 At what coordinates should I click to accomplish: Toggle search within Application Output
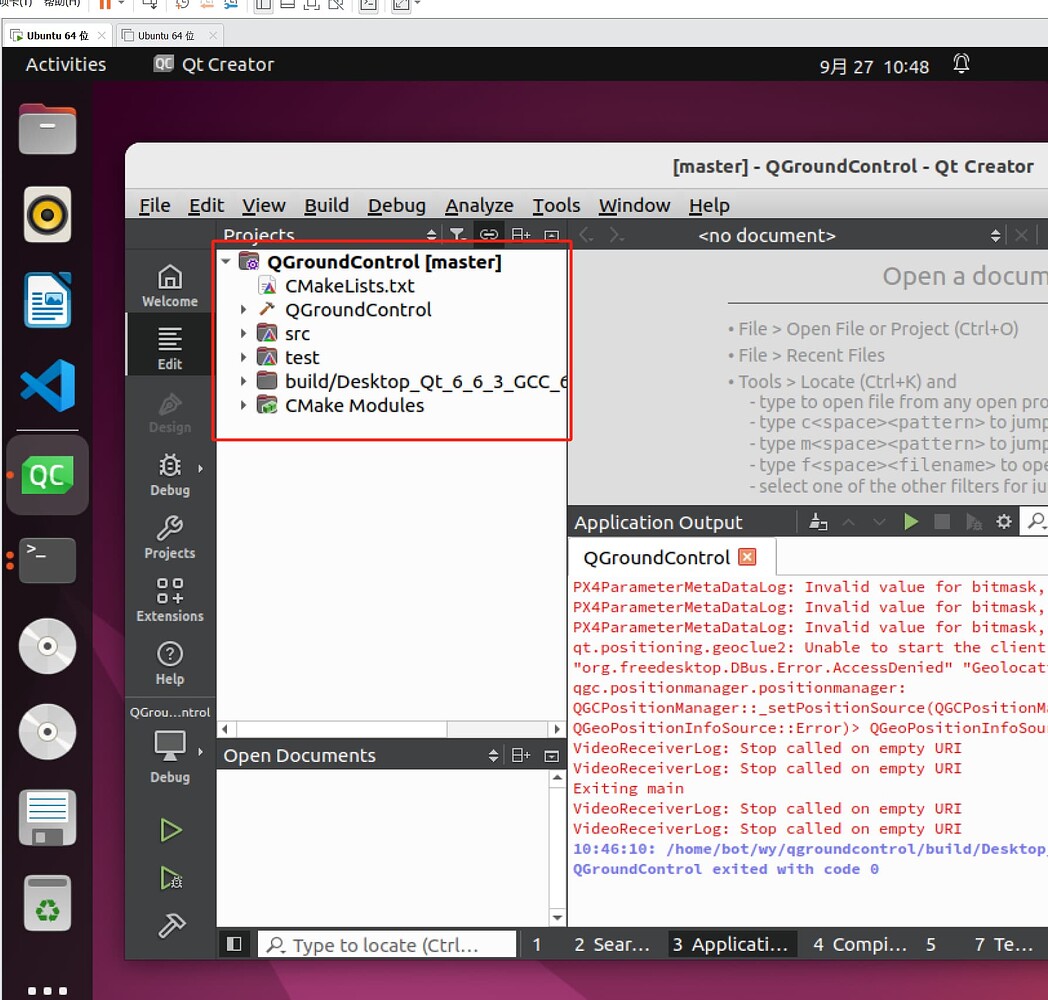click(1037, 521)
